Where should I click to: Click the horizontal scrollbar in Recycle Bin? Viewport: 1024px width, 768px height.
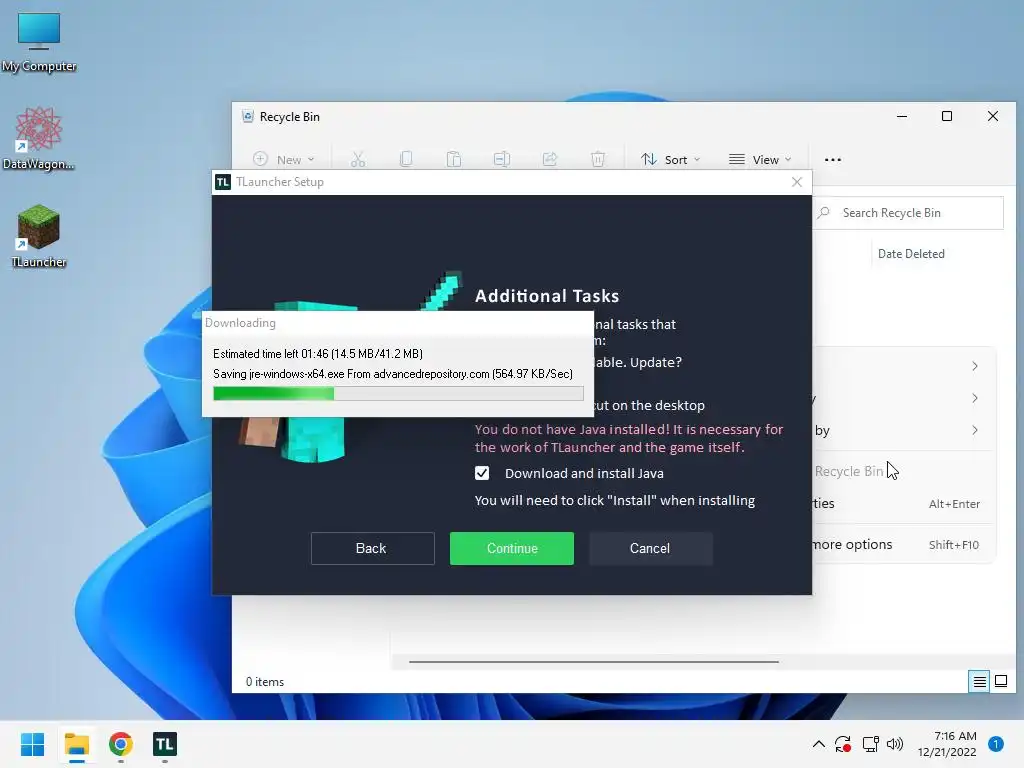click(594, 662)
